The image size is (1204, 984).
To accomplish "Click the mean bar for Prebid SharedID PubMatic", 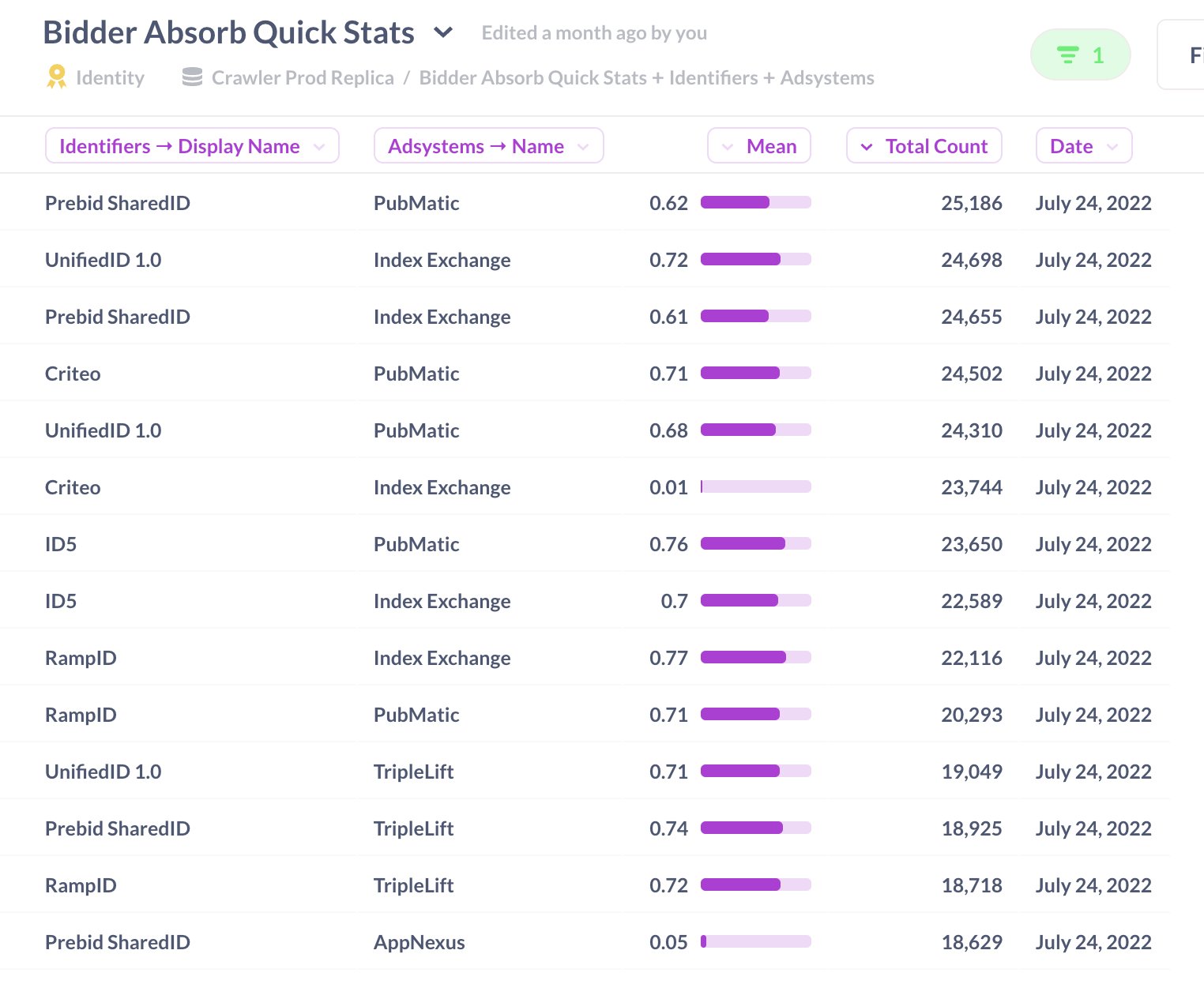I will [x=754, y=202].
